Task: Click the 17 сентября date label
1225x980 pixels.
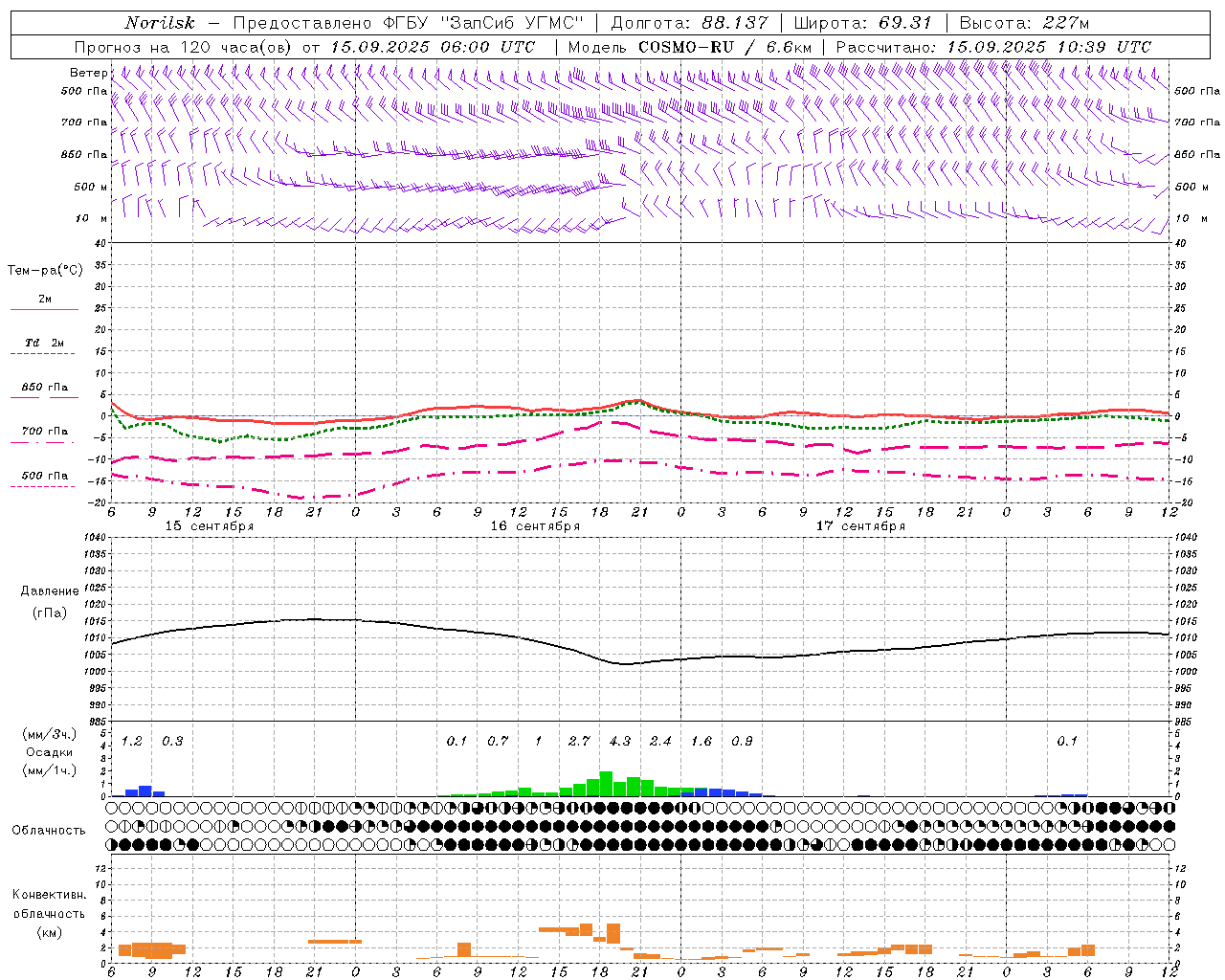Action: point(860,526)
